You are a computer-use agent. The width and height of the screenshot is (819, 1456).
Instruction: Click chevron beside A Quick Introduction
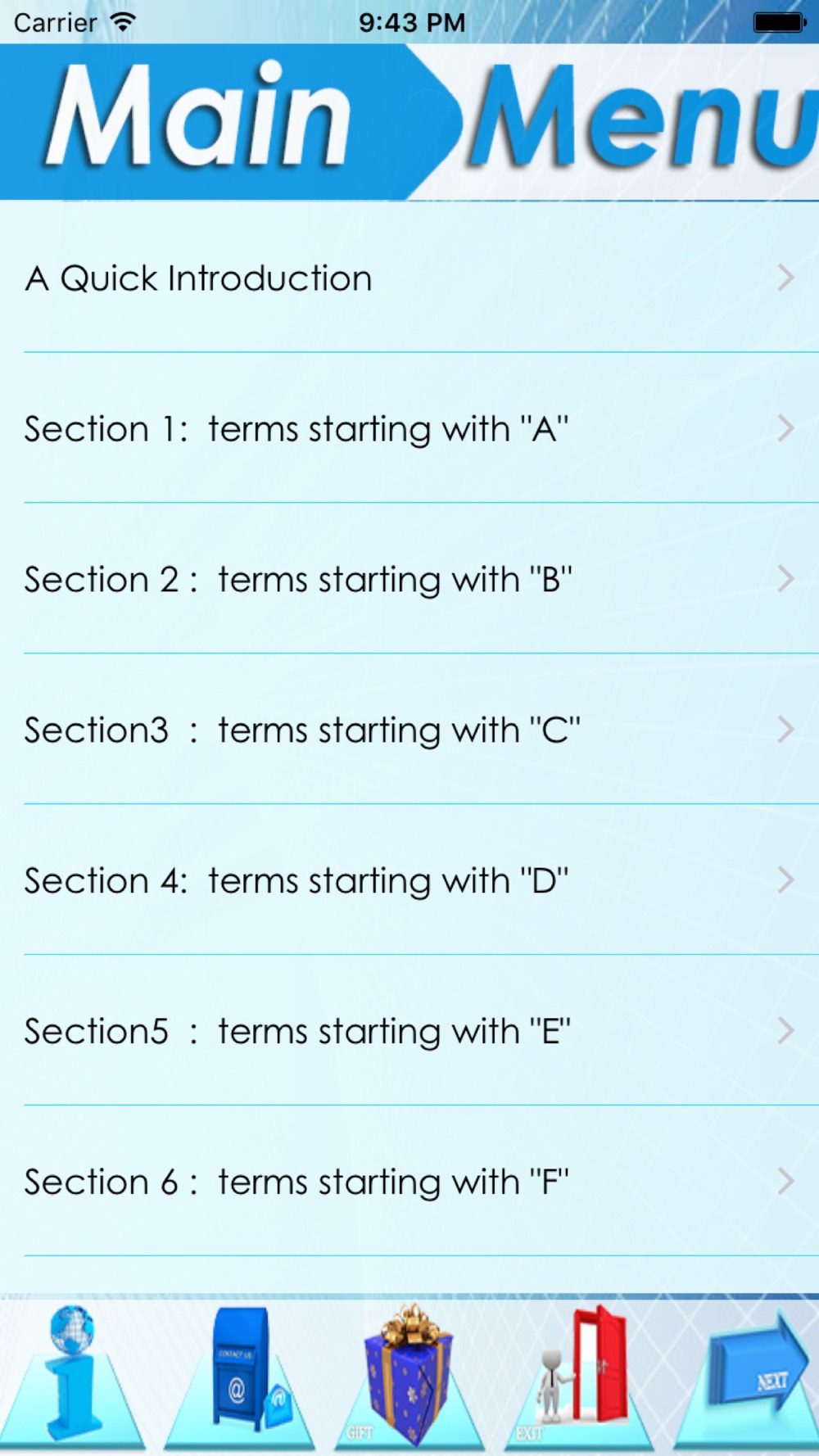click(x=785, y=278)
